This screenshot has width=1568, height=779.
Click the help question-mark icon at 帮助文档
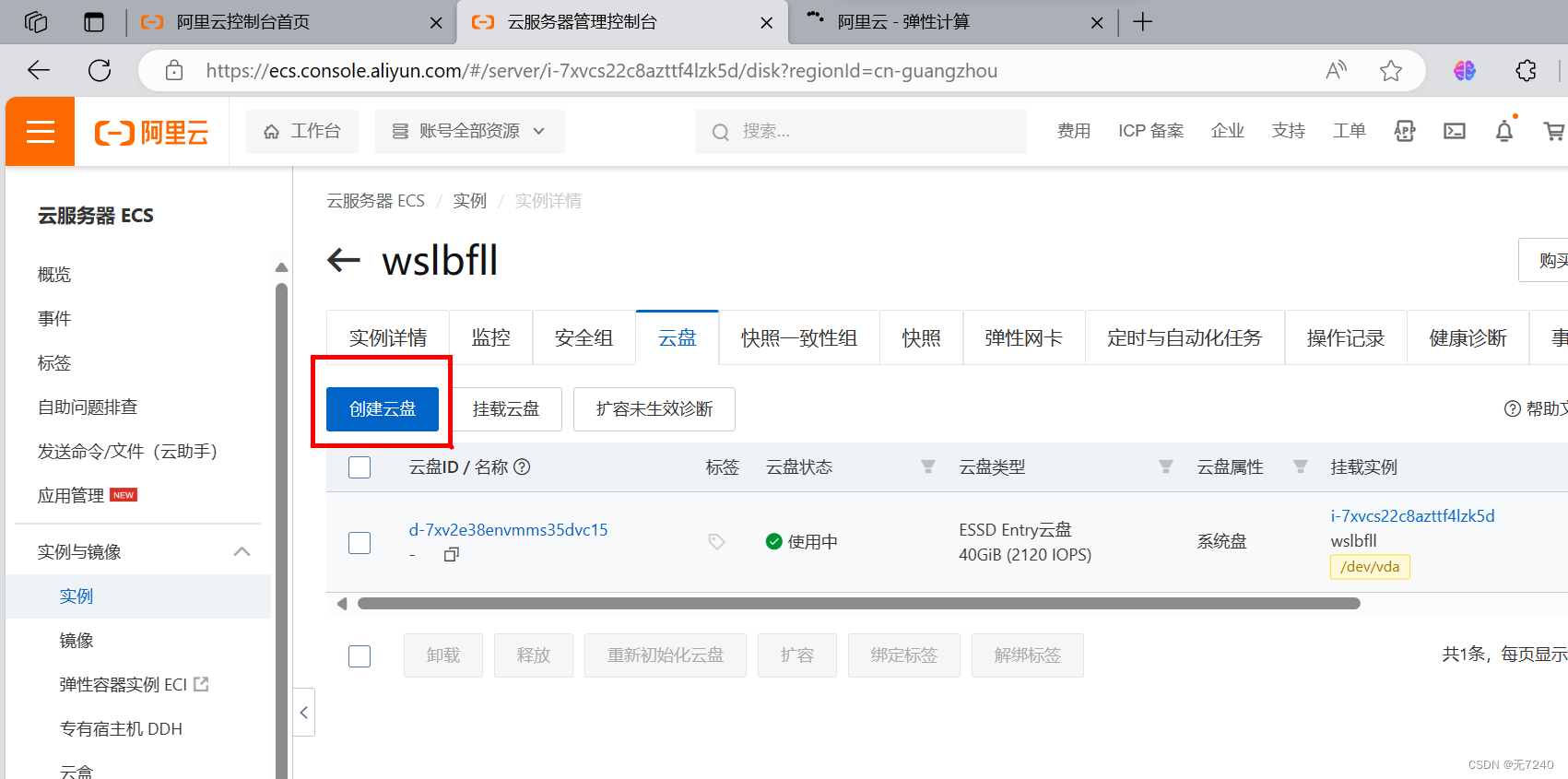click(x=1513, y=408)
